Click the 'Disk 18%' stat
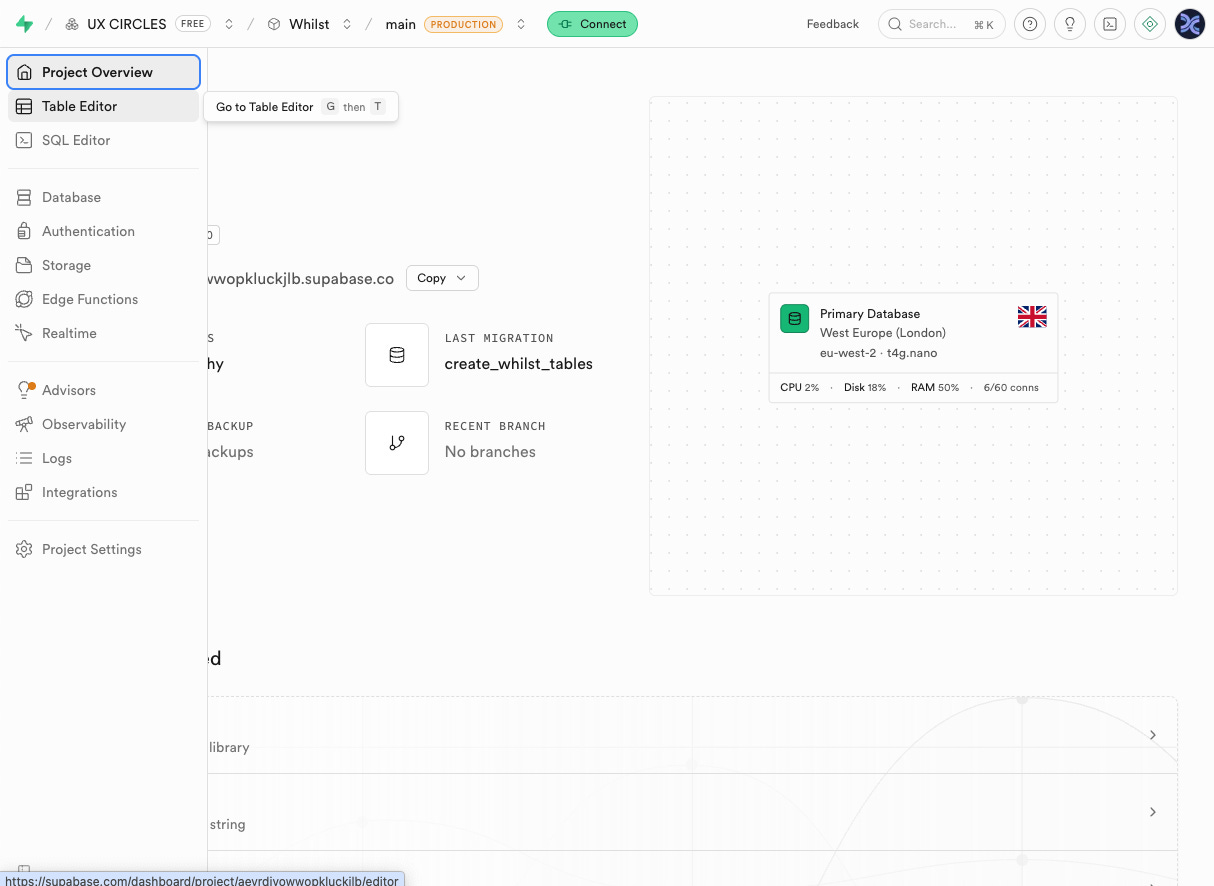 (x=865, y=387)
